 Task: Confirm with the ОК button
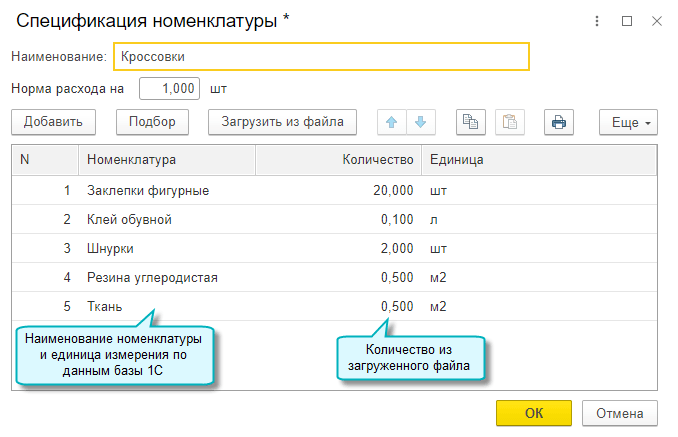coord(533,413)
